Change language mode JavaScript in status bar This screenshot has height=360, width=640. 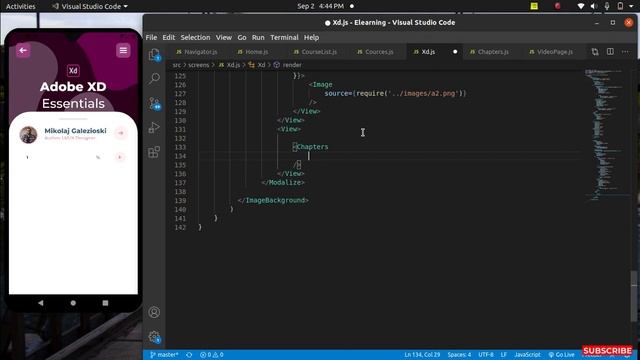click(527, 355)
